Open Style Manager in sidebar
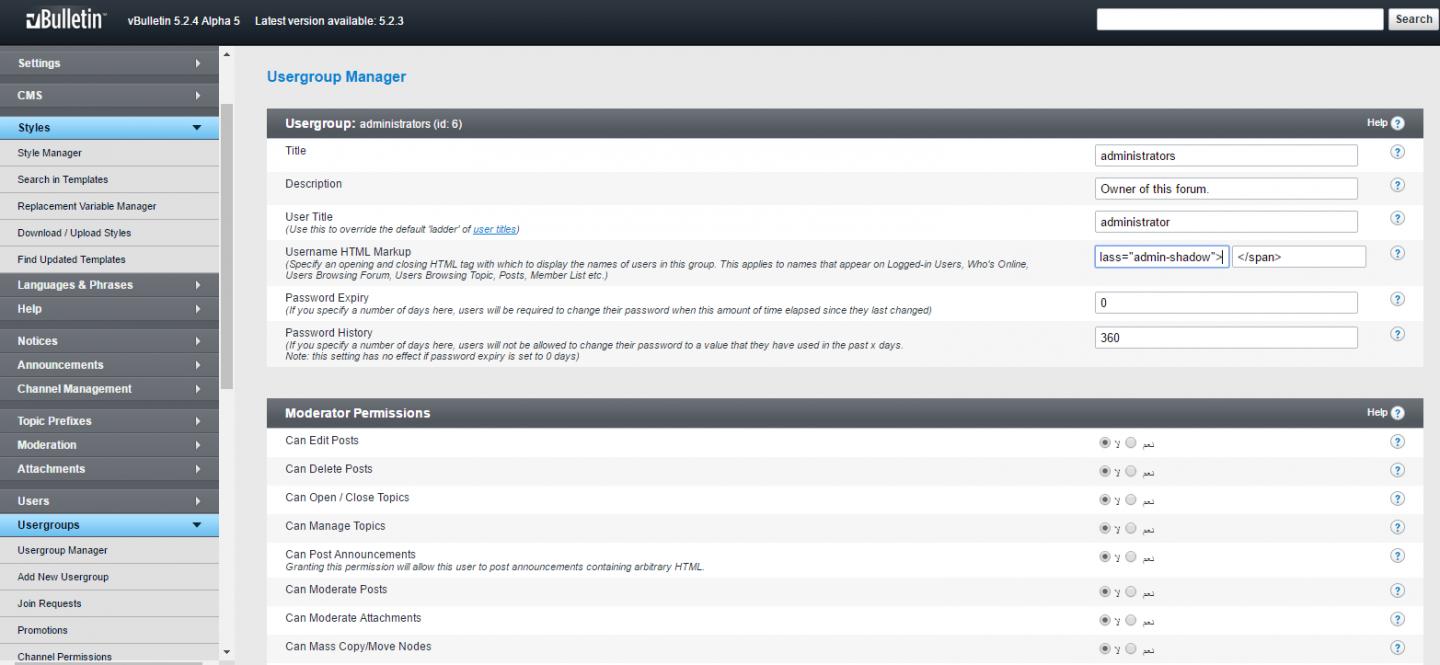 click(109, 153)
